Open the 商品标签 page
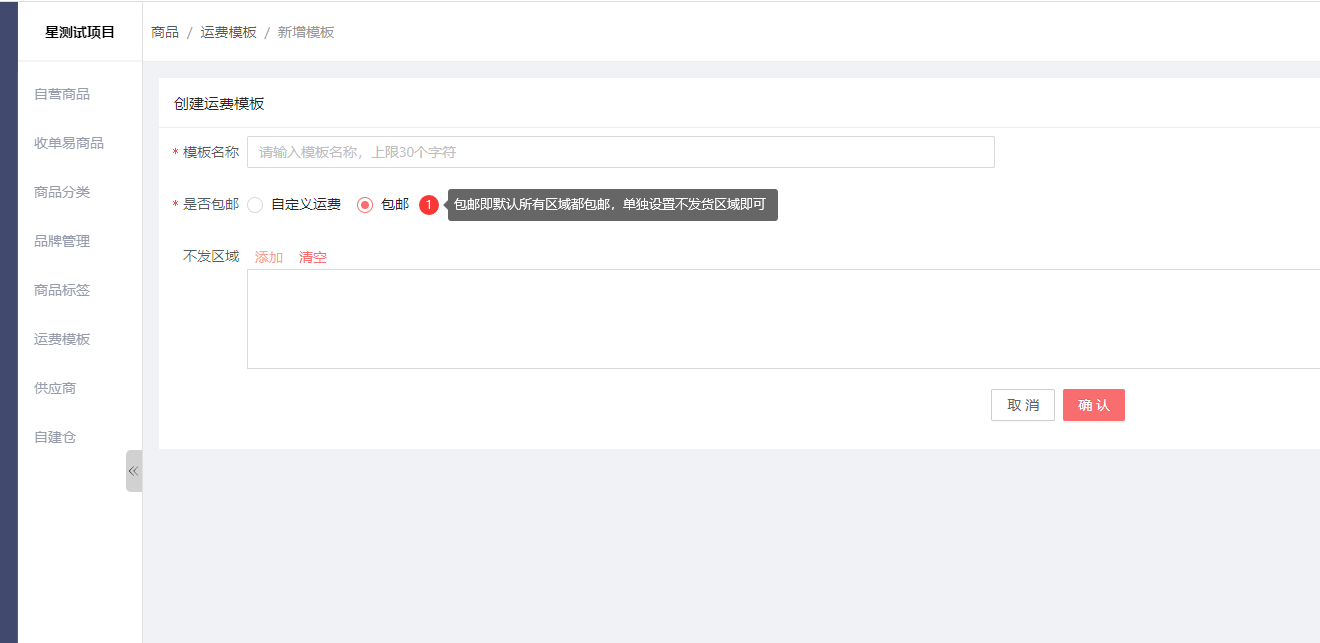The height and width of the screenshot is (643, 1320). pyautogui.click(x=62, y=290)
